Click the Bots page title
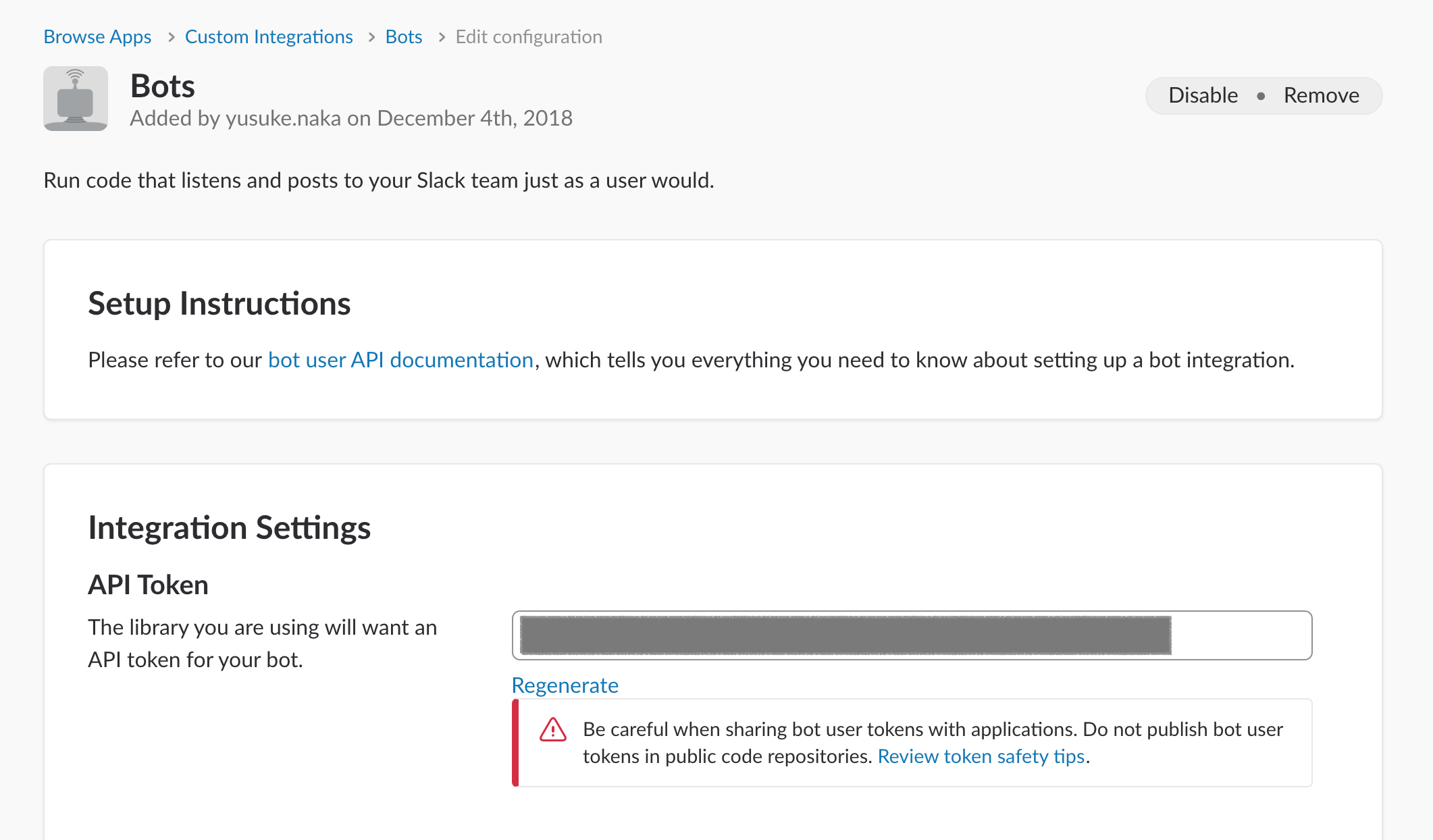Screen dimensions: 1433x840 point(163,86)
